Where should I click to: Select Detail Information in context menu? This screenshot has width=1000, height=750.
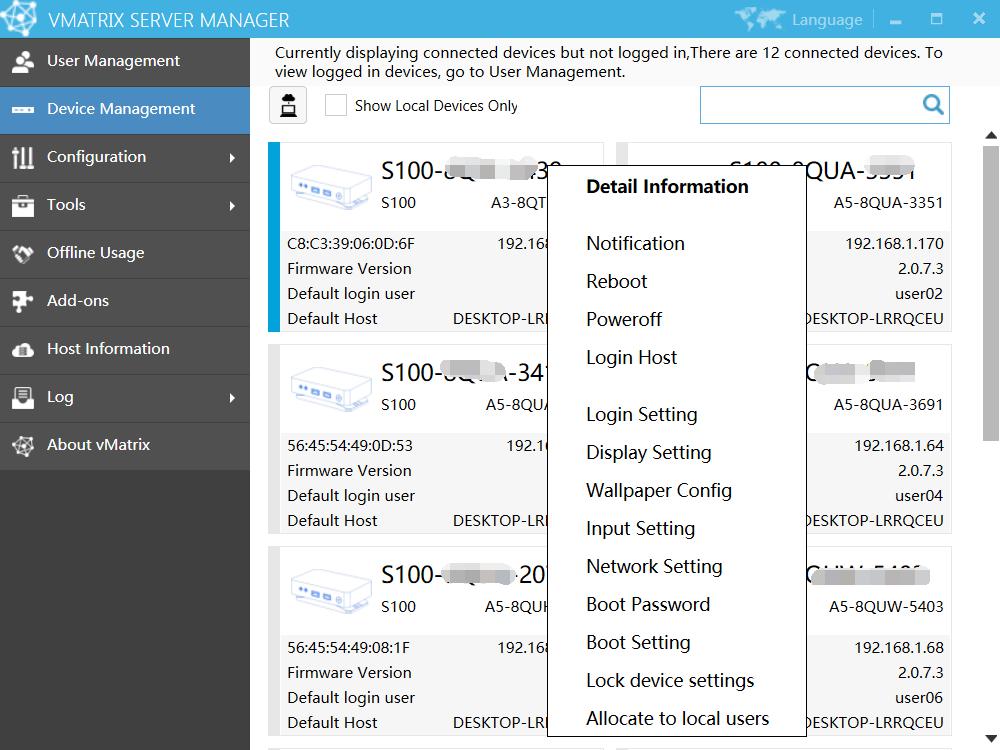[667, 186]
